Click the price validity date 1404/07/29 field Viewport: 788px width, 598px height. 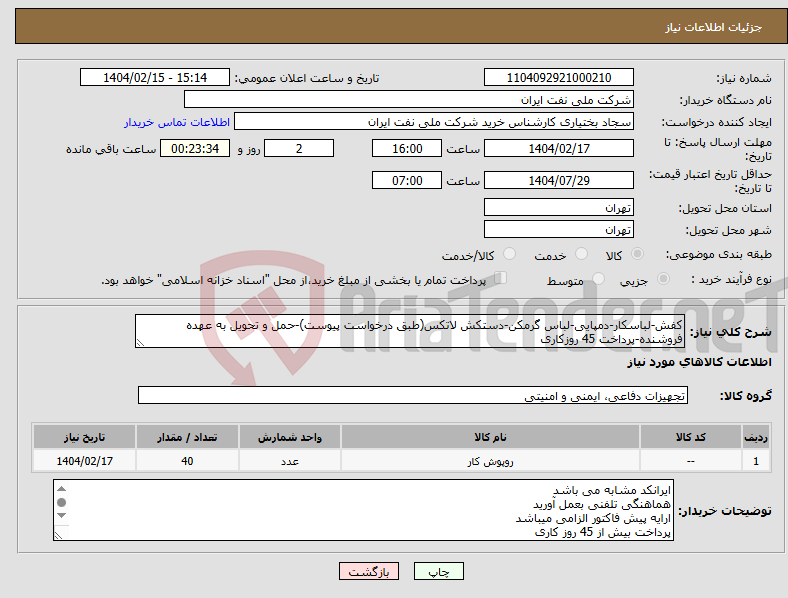click(559, 180)
